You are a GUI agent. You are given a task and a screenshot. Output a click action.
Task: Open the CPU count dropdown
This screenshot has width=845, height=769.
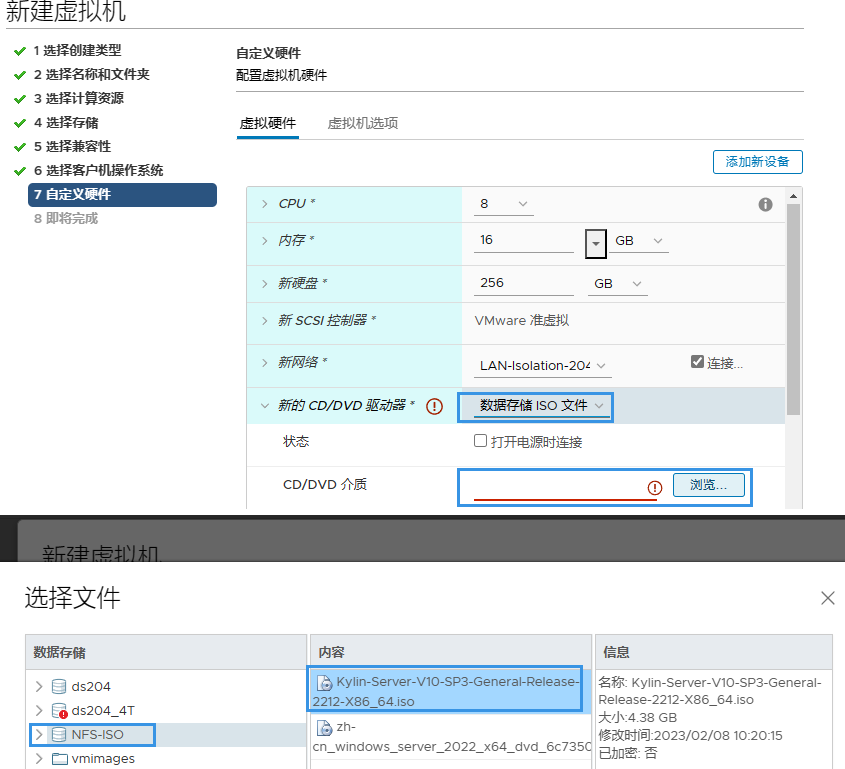point(504,204)
